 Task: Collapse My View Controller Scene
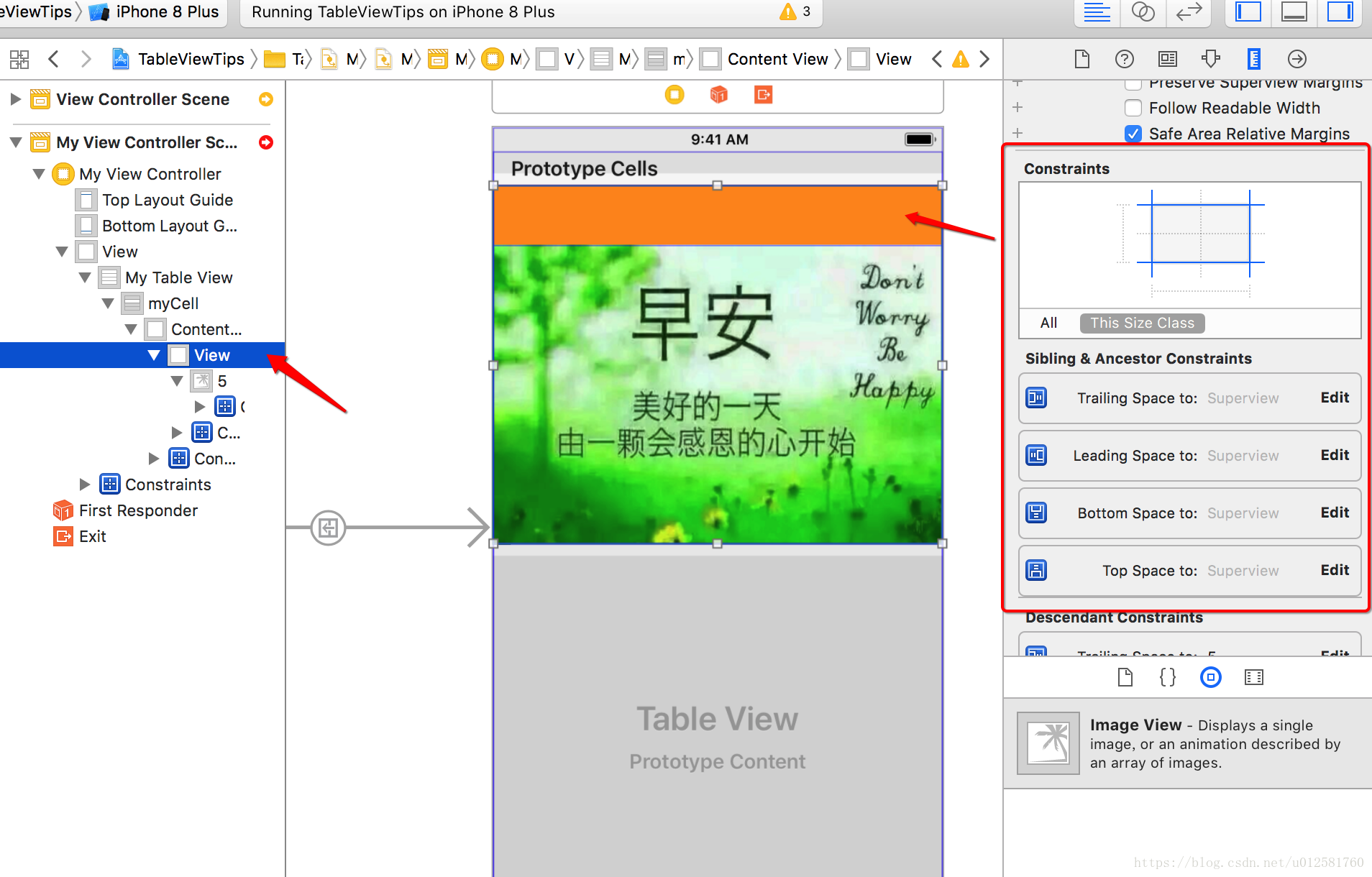pos(15,142)
